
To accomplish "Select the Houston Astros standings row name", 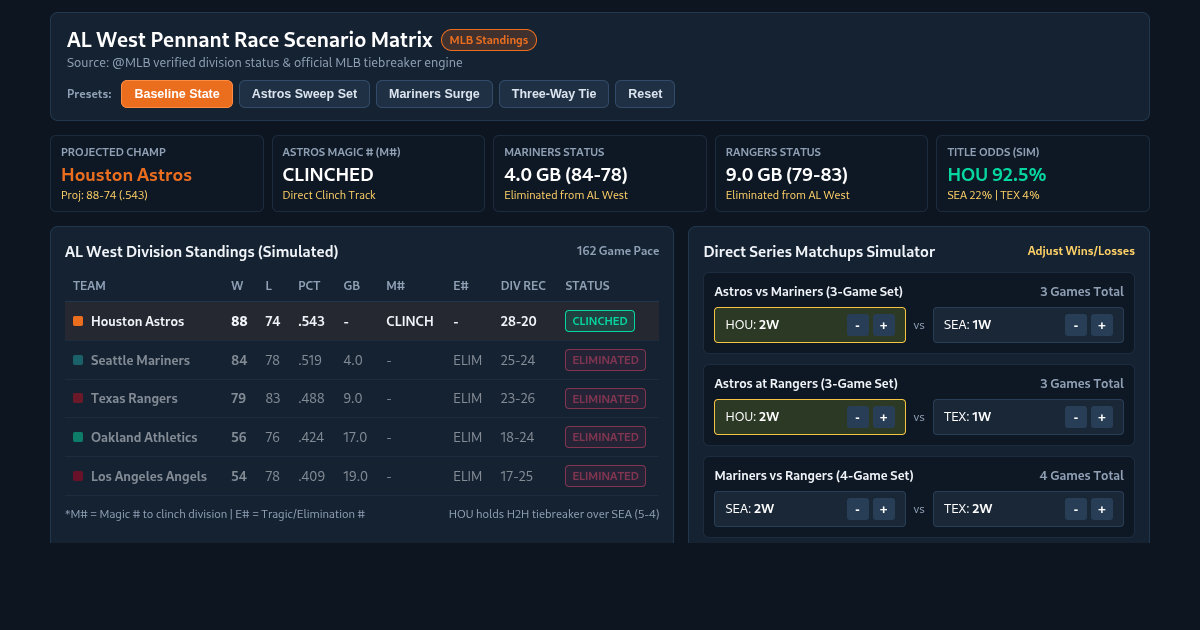I will (137, 322).
